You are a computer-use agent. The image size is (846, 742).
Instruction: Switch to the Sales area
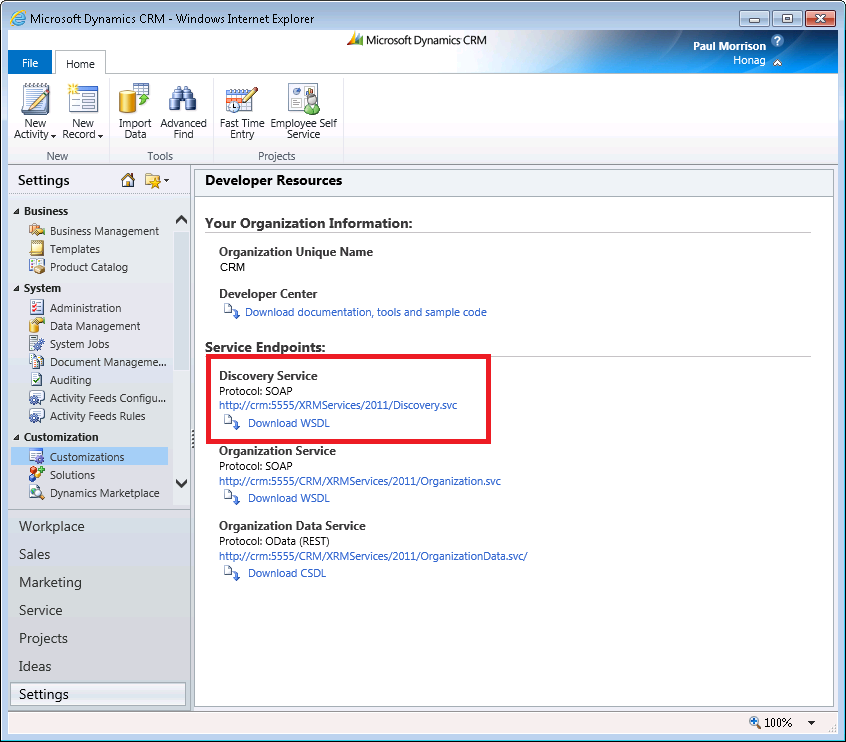point(35,554)
